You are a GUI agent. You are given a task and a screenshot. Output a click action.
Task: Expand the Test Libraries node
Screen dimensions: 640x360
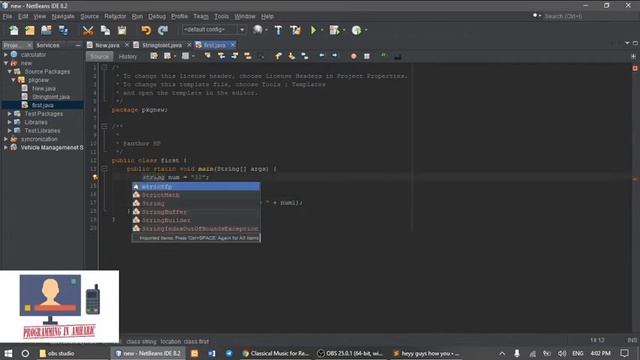[9, 131]
